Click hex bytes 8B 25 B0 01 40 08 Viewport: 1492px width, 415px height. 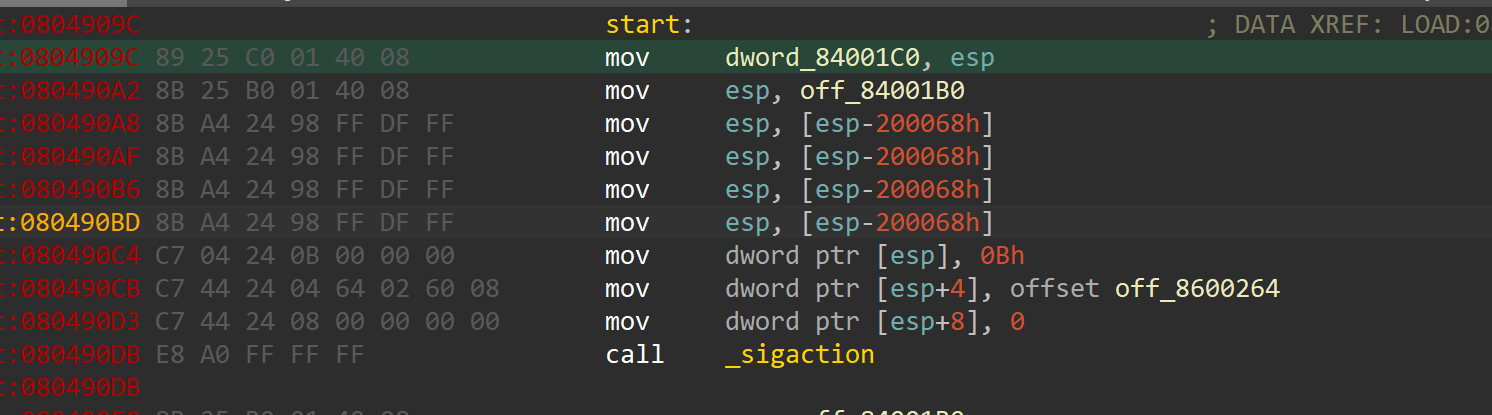(x=282, y=91)
